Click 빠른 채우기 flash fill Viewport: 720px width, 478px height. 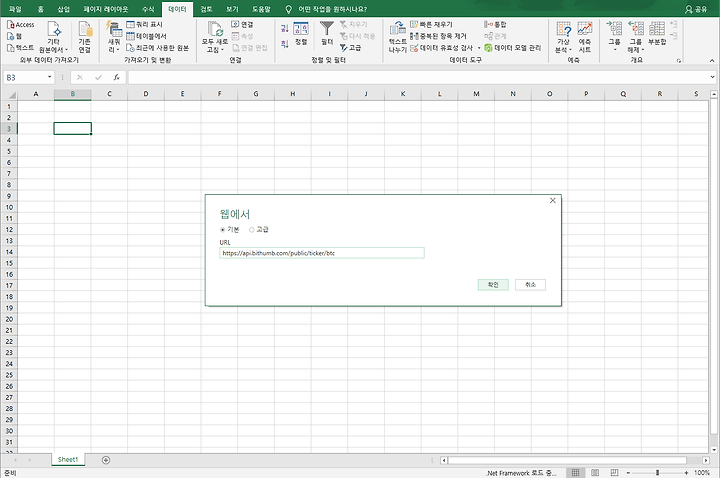point(431,24)
